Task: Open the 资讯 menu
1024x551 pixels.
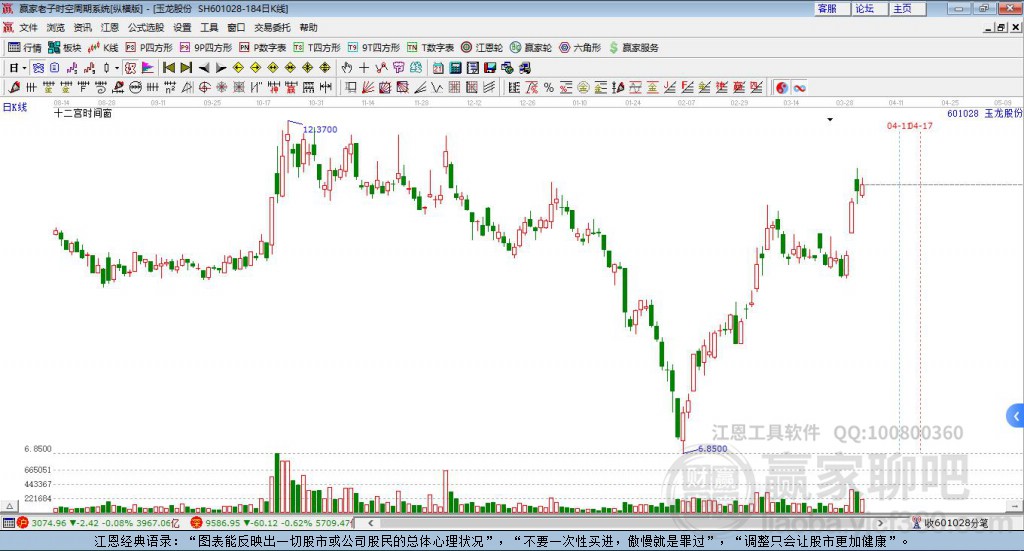Action: (82, 27)
